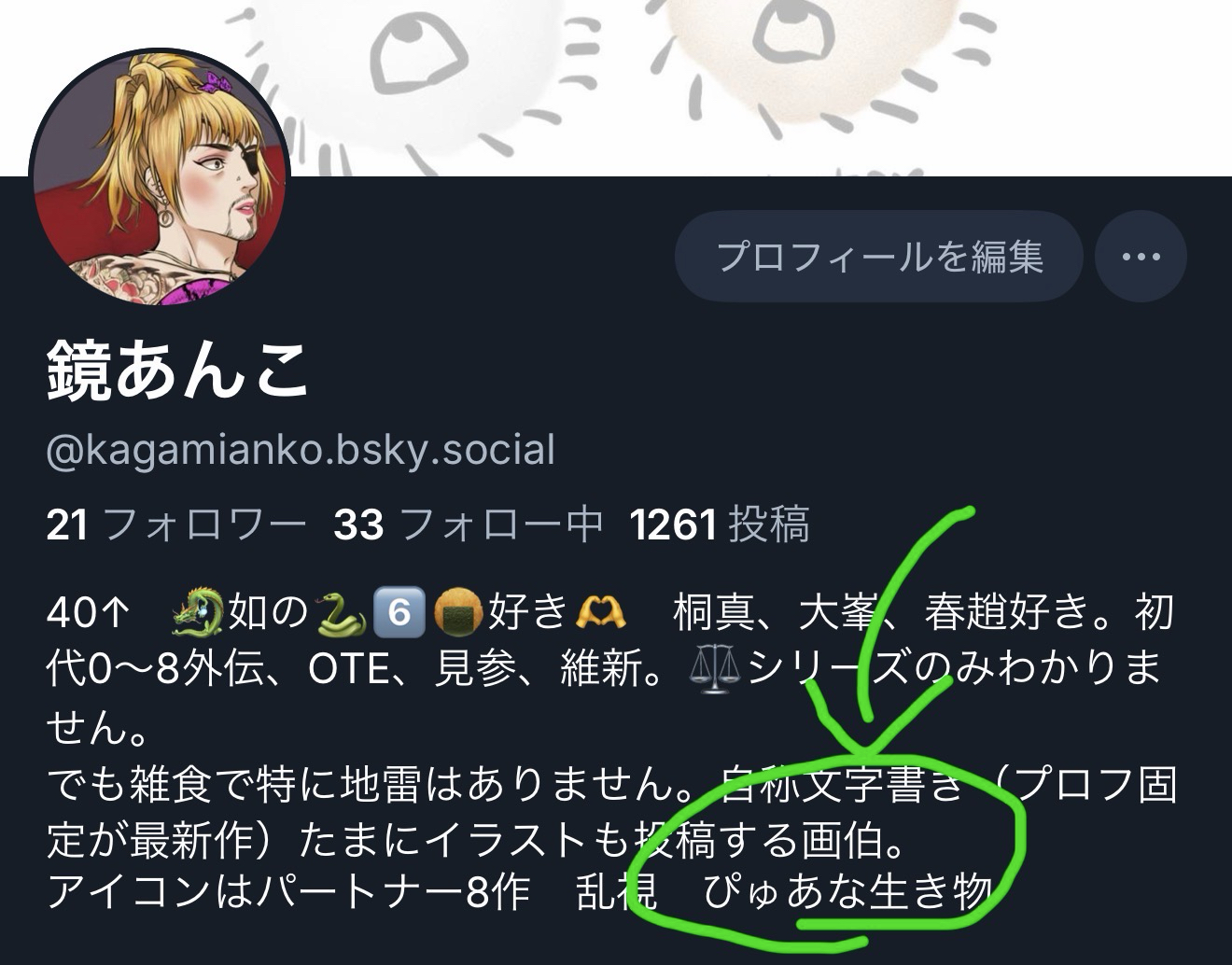
Task: Click the balance scales emoji in the bio
Action: pos(713,670)
